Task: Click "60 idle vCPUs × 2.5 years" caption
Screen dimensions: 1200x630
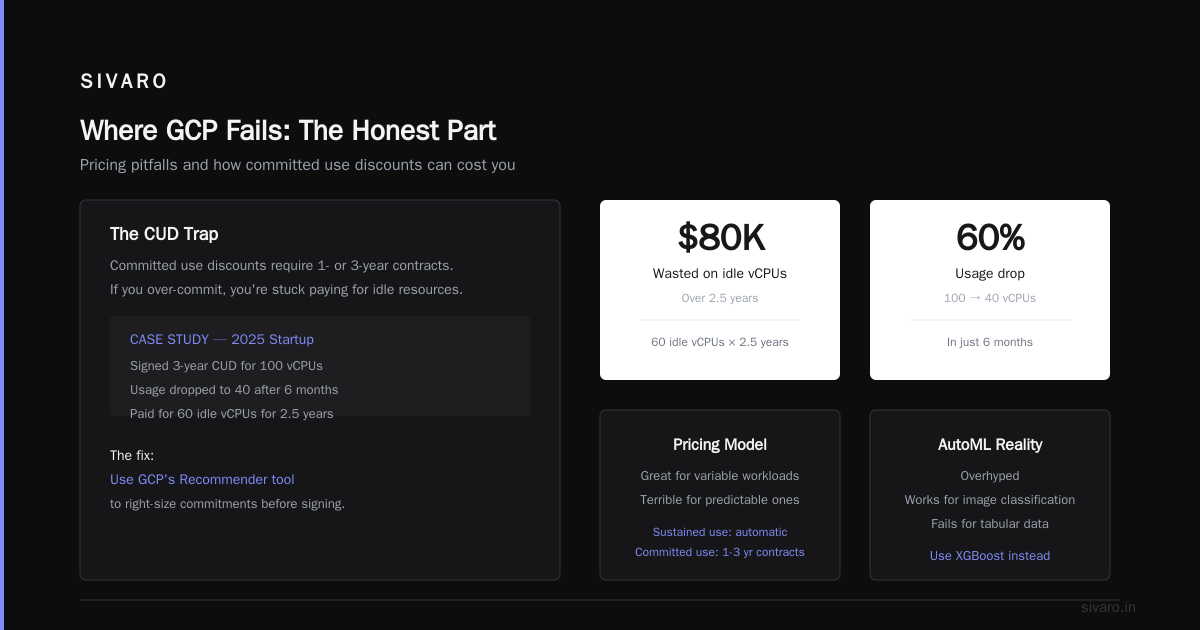Action: pyautogui.click(x=720, y=342)
